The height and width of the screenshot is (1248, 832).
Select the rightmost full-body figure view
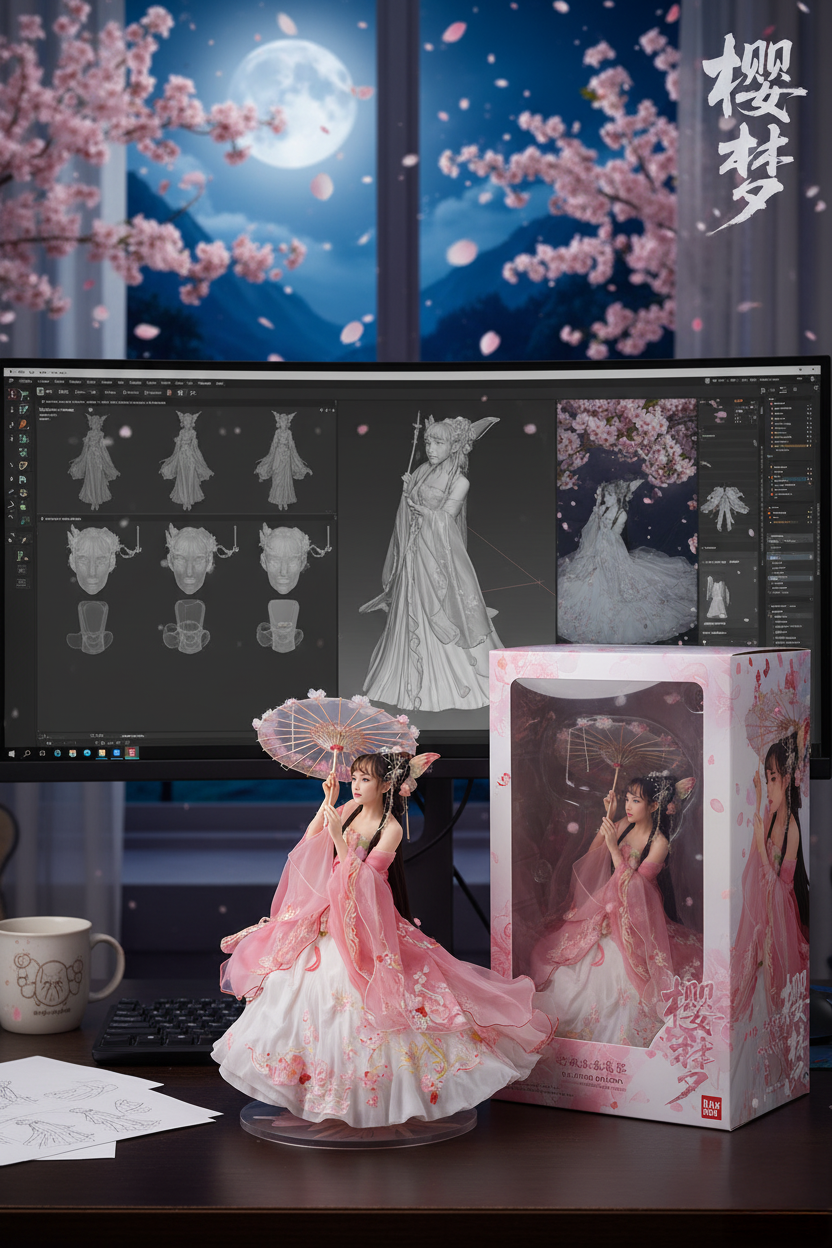[282, 461]
